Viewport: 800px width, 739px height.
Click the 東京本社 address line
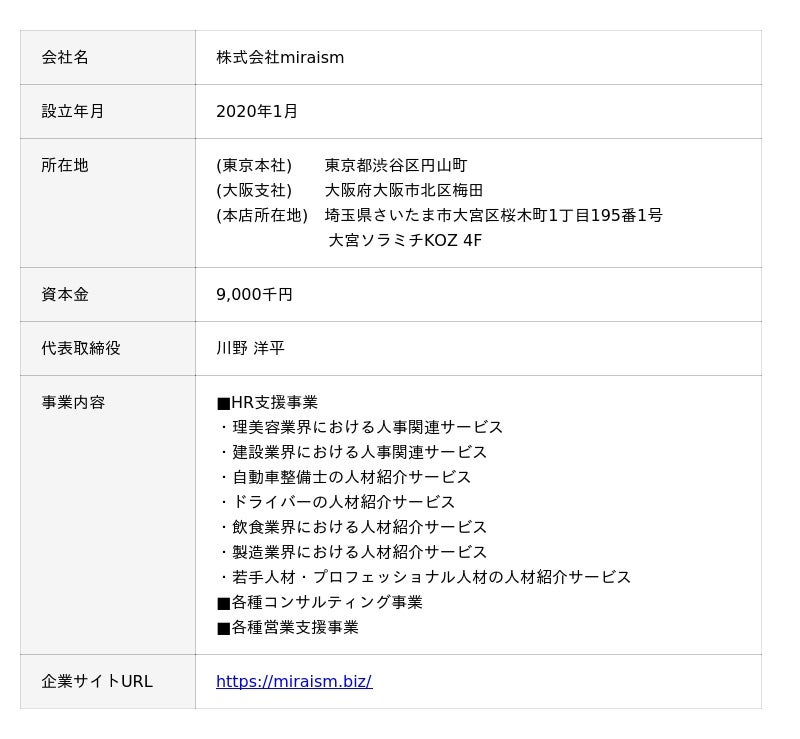(x=341, y=165)
